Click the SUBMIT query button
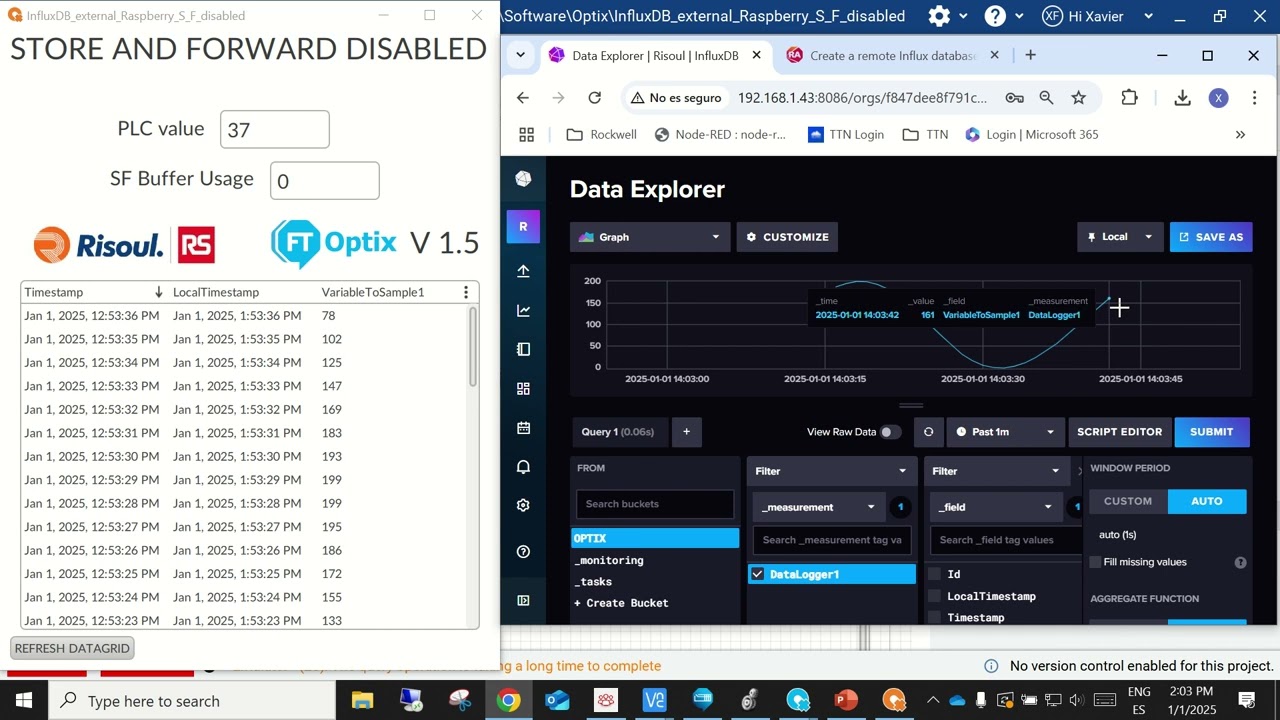Viewport: 1280px width, 720px height. coord(1211,432)
